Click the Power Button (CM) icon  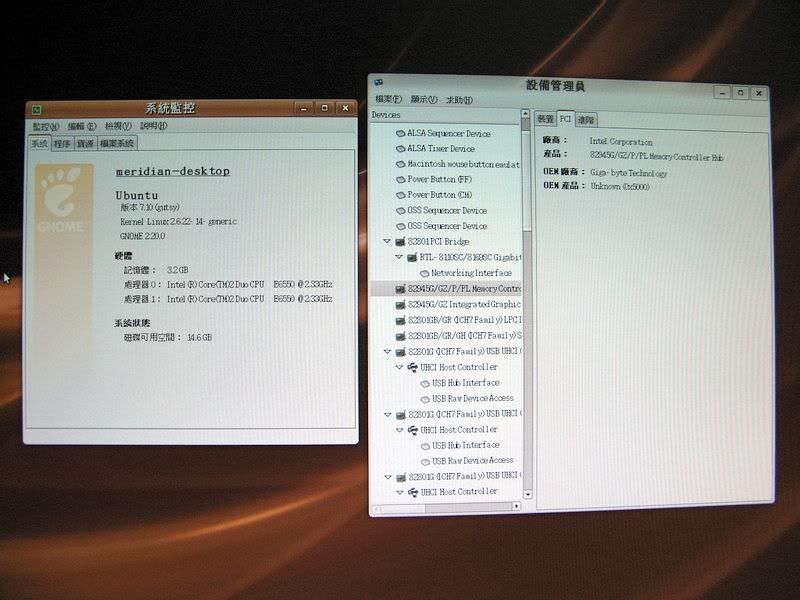pyautogui.click(x=401, y=195)
